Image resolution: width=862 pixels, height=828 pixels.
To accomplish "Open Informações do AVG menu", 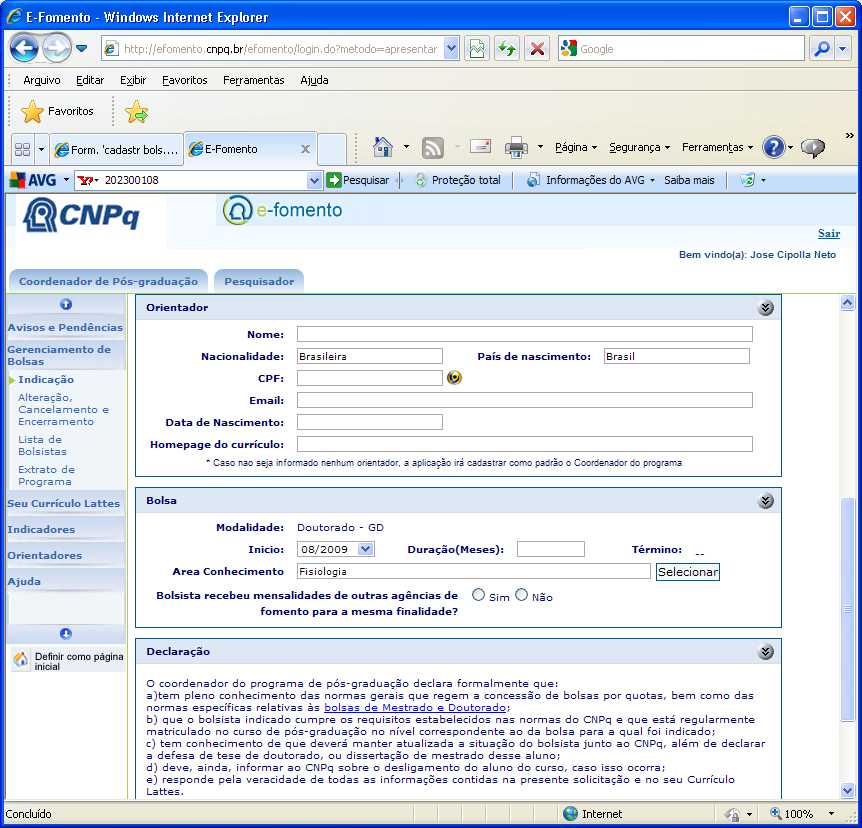I will (x=590, y=180).
